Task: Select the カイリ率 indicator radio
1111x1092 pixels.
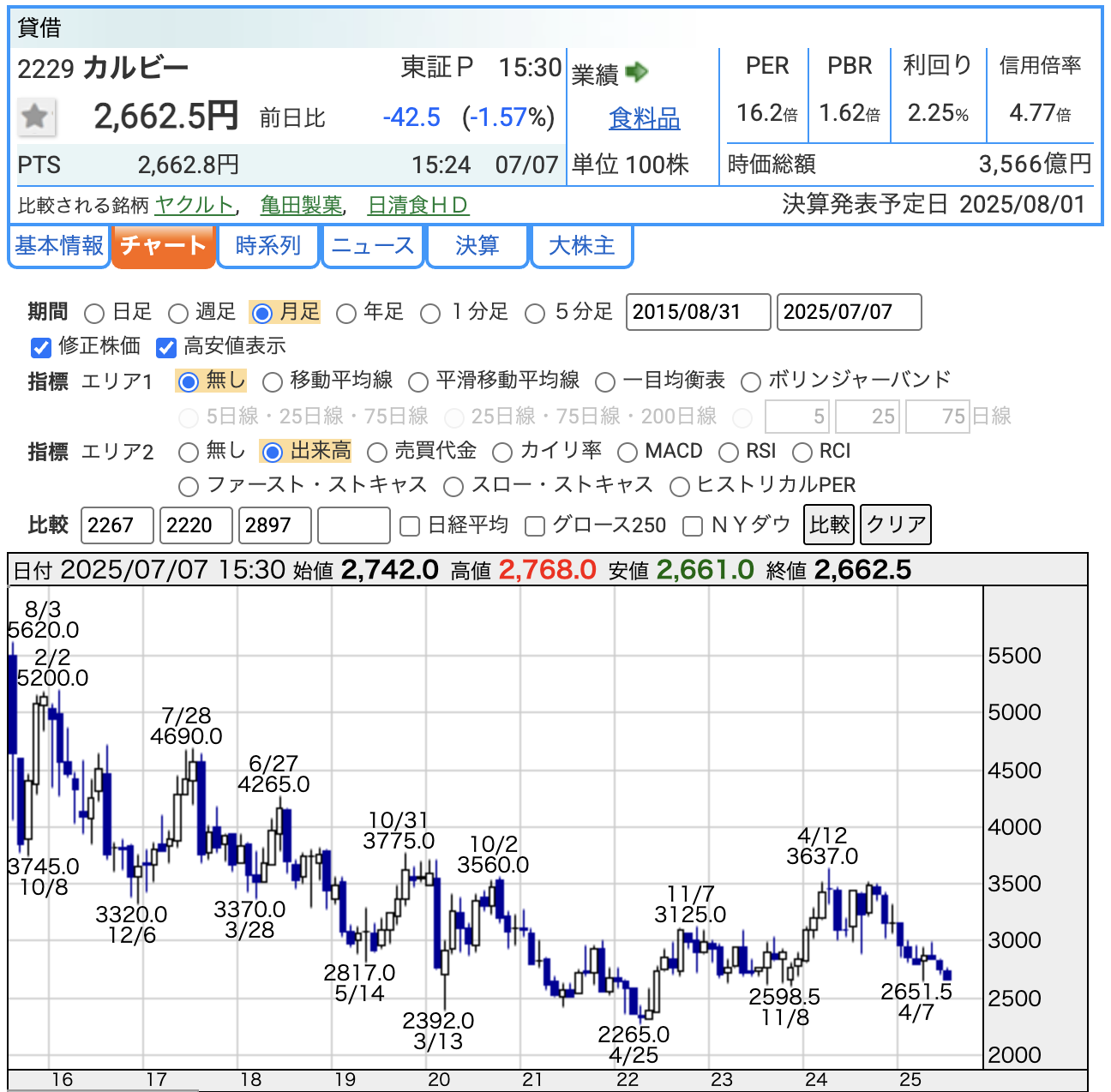Action: coord(502,452)
